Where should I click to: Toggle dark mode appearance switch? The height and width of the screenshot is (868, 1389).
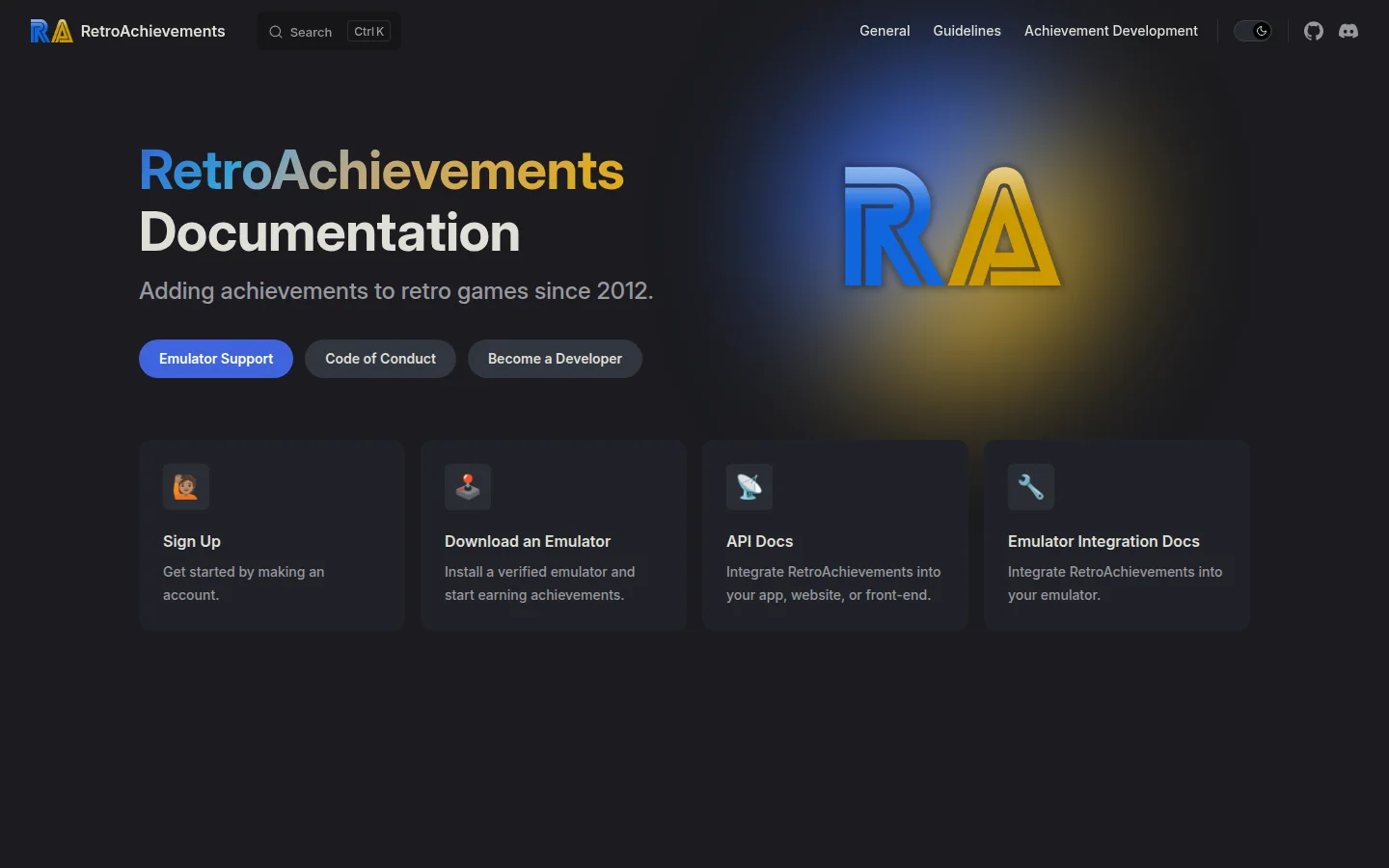coord(1253,31)
